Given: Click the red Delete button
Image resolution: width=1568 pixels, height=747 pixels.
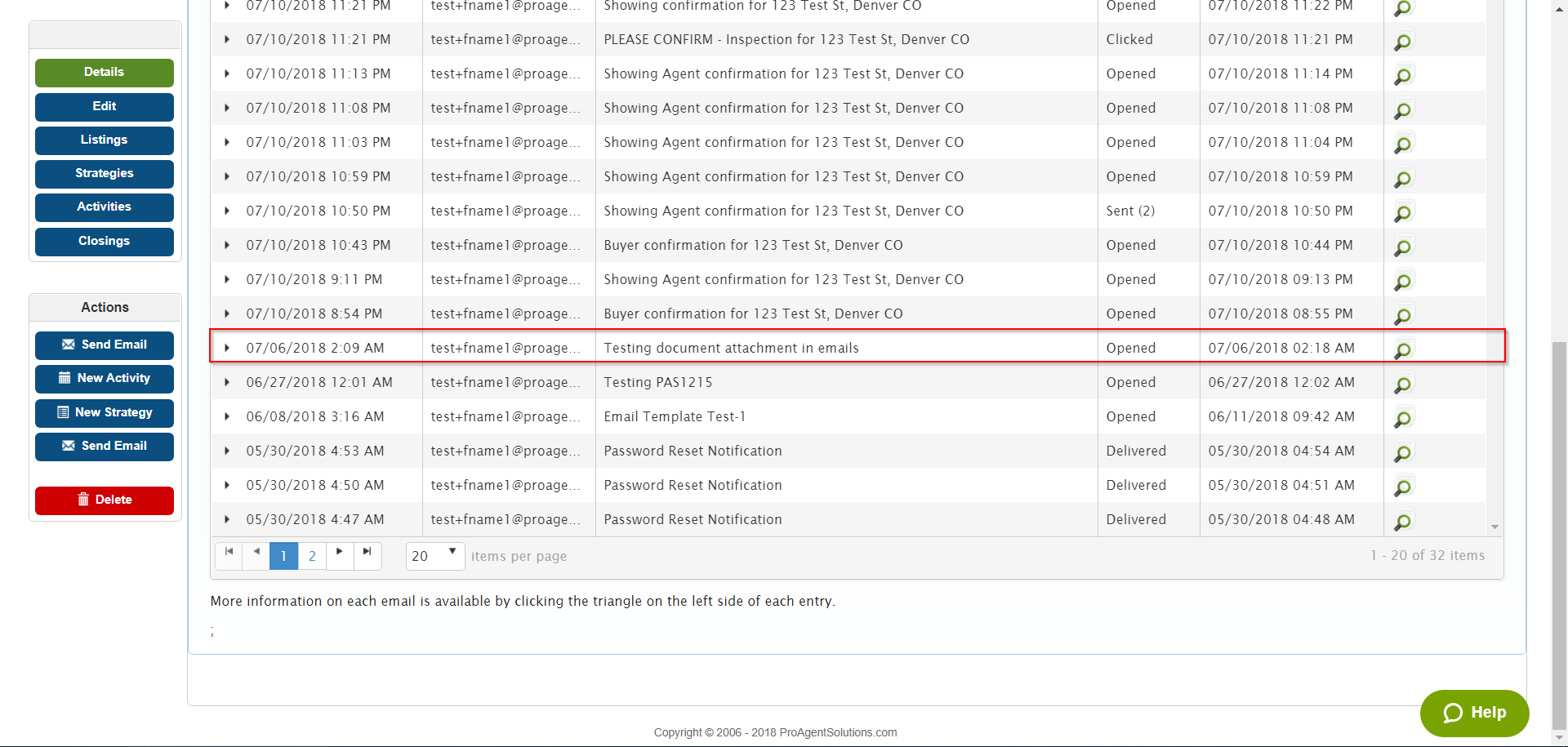Looking at the screenshot, I should [x=105, y=500].
